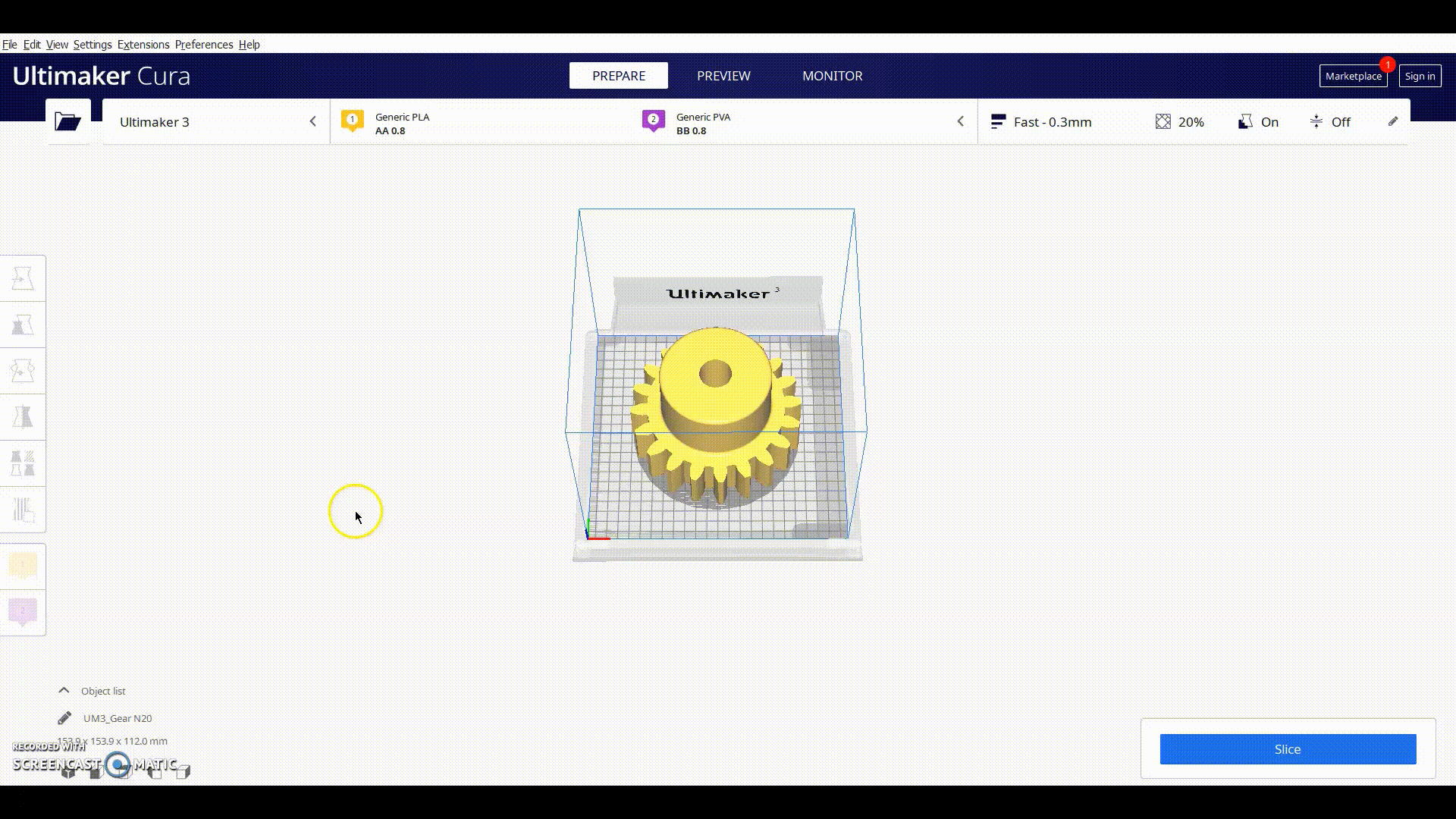Click the adhesion Off icon
The height and width of the screenshot is (819, 1456).
tap(1316, 121)
